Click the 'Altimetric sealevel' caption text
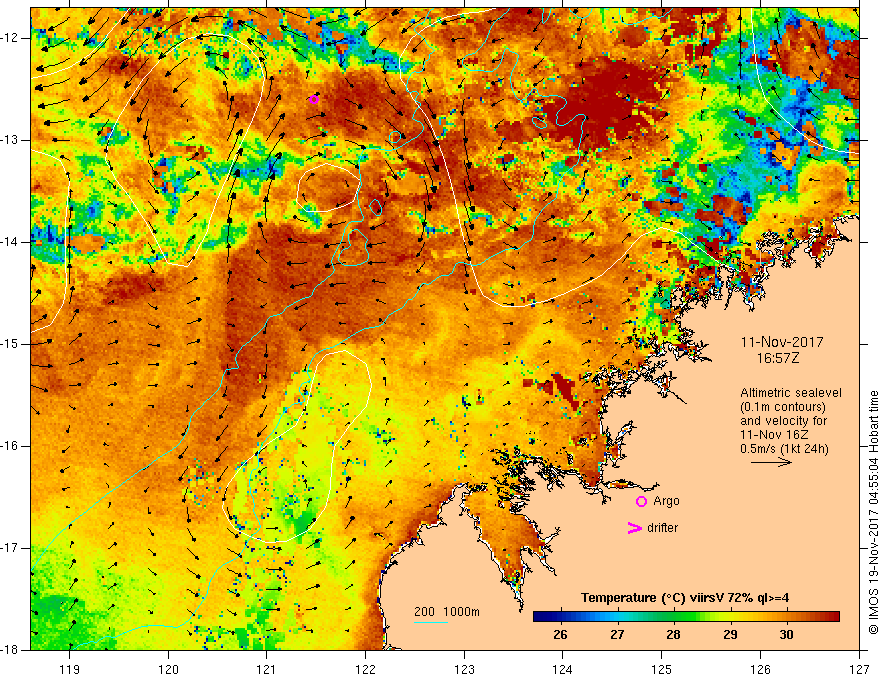The image size is (880, 680). point(791,393)
